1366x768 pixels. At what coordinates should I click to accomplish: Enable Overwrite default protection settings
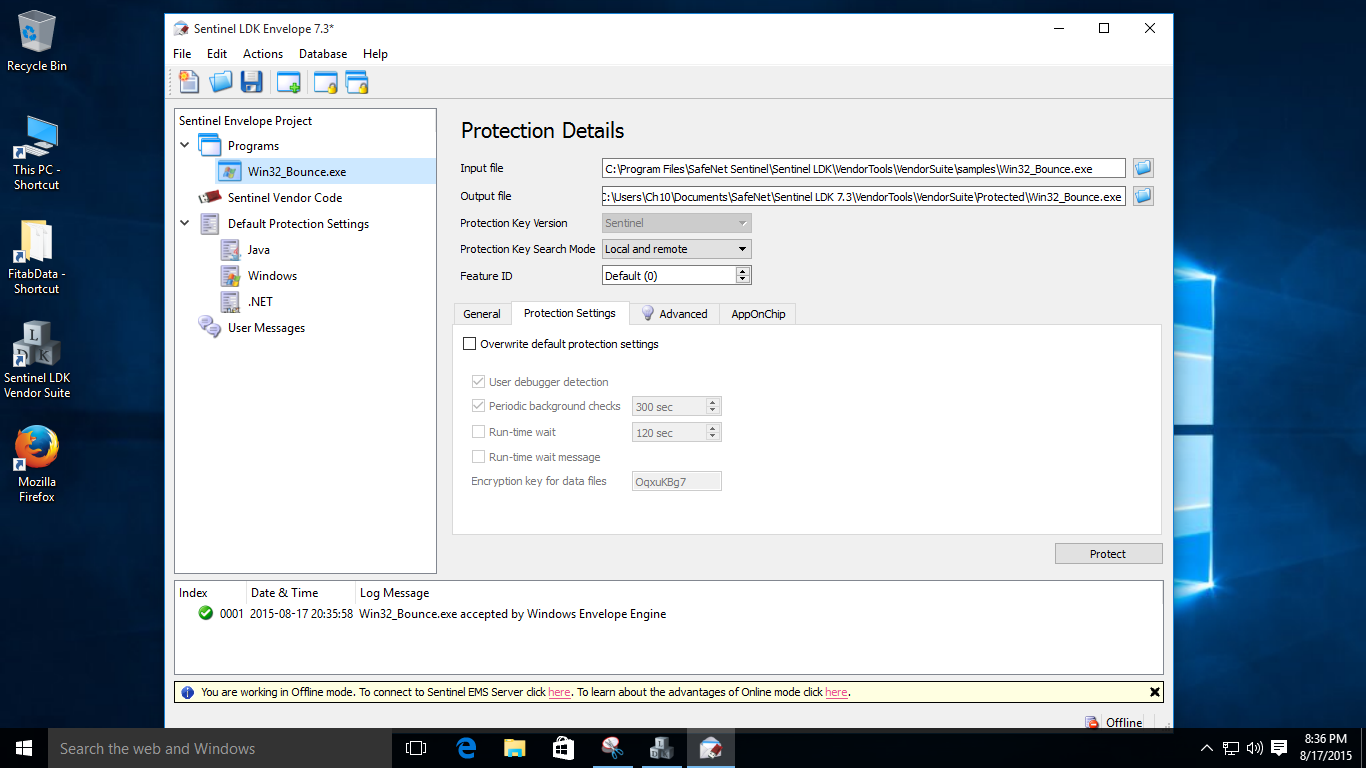[469, 344]
